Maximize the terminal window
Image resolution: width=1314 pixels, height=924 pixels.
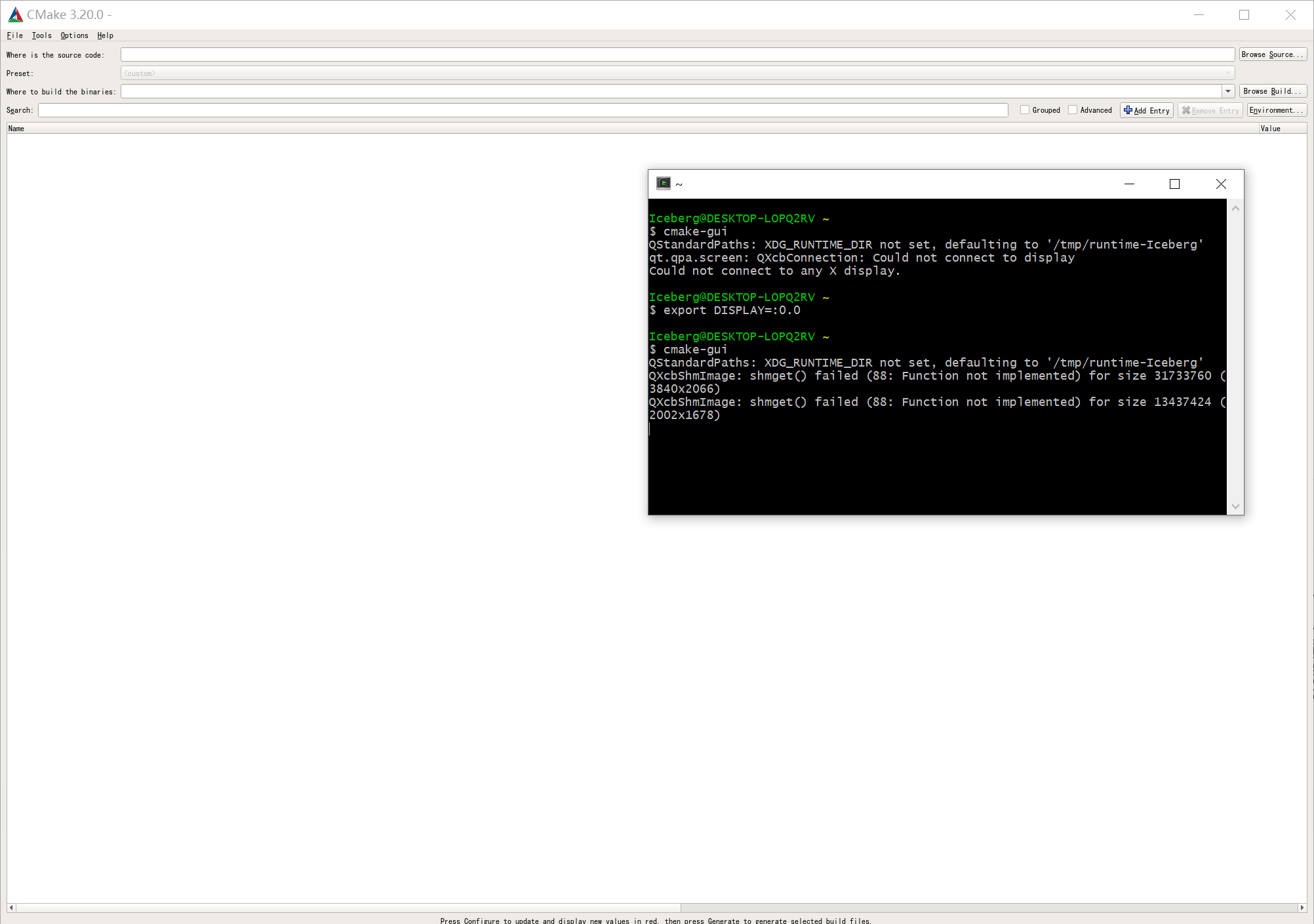click(x=1174, y=184)
